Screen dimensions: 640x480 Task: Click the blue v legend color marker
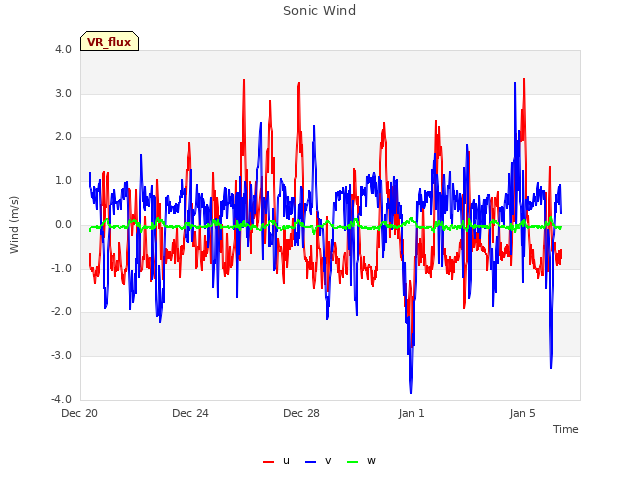(310, 462)
